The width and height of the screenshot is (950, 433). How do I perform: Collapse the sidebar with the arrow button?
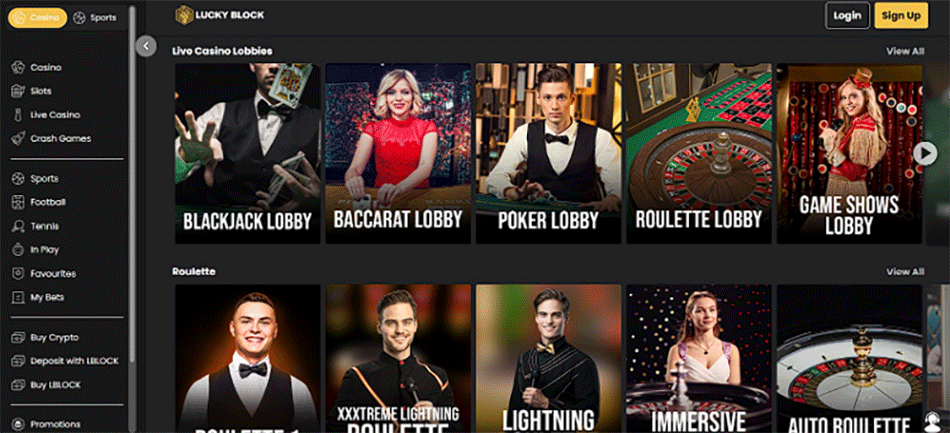tap(146, 46)
